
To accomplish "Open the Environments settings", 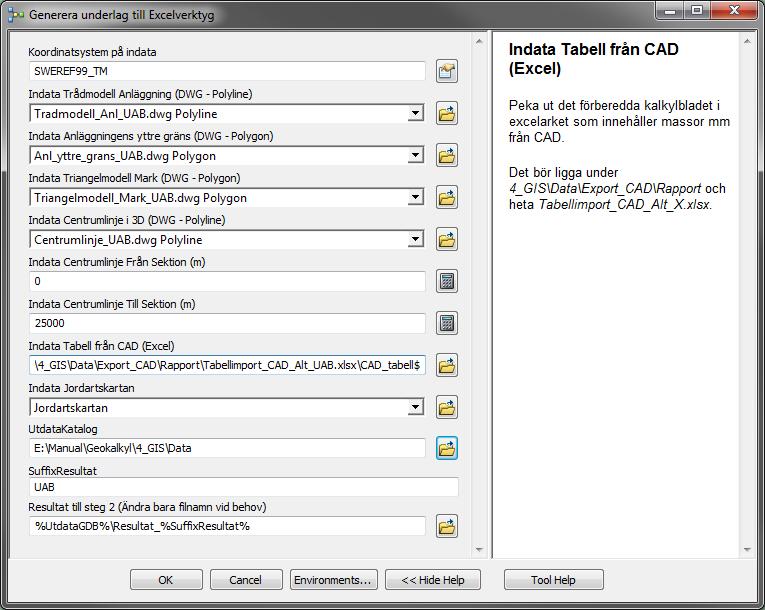I will pos(333,580).
